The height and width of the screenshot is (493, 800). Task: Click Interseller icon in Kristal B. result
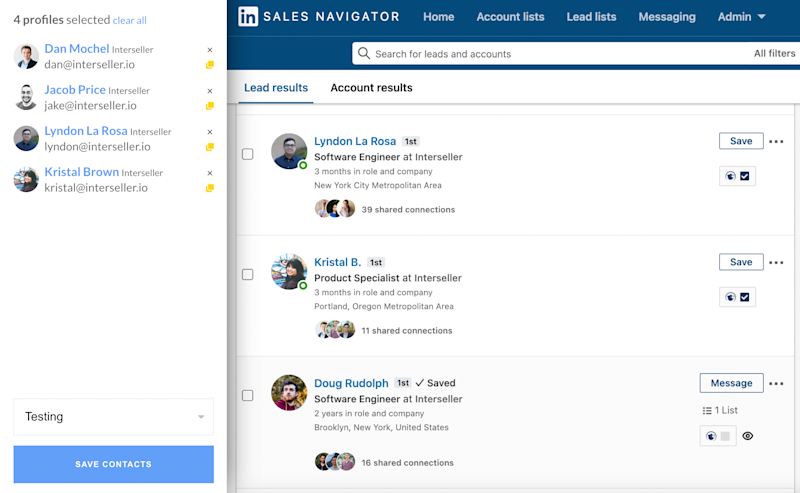coord(731,297)
